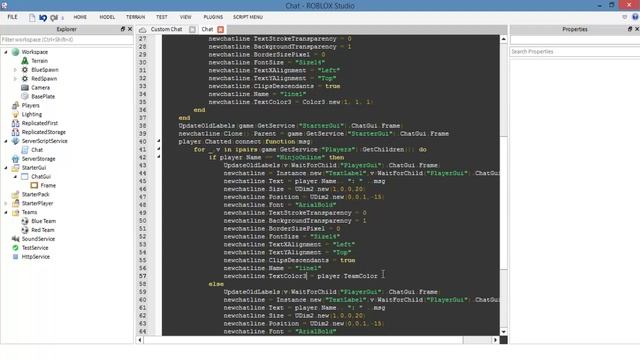Screen dimensions: 640x360
Task: Select the StarterPlayer icon
Action: [16, 203]
